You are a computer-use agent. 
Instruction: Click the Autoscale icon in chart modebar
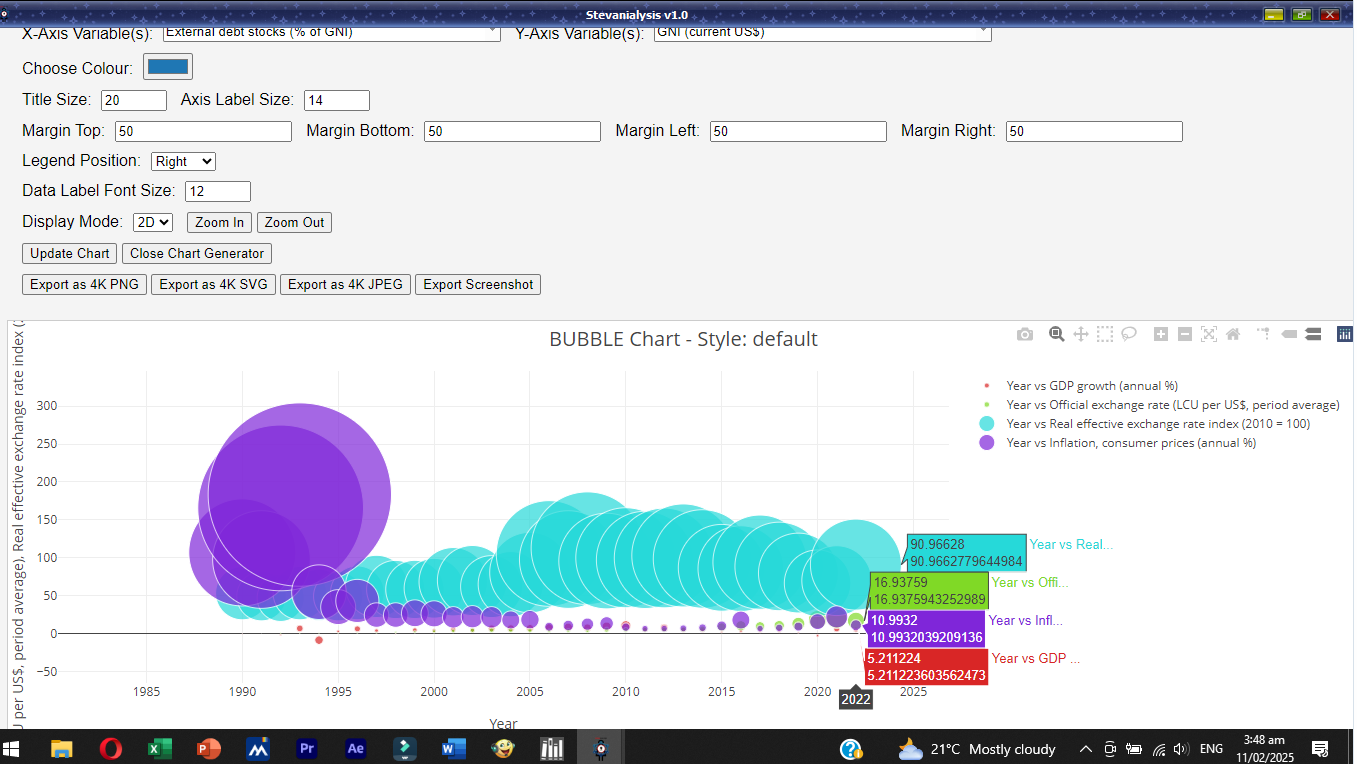coord(1209,334)
